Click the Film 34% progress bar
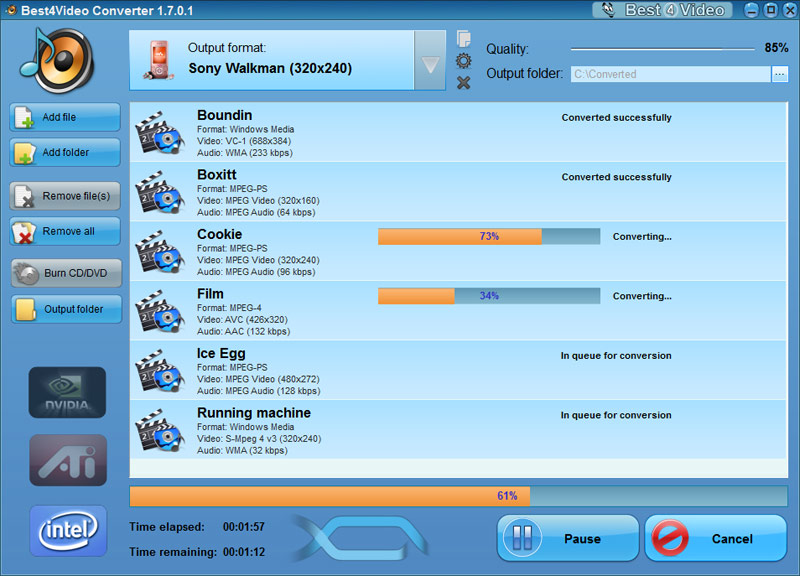 click(489, 296)
